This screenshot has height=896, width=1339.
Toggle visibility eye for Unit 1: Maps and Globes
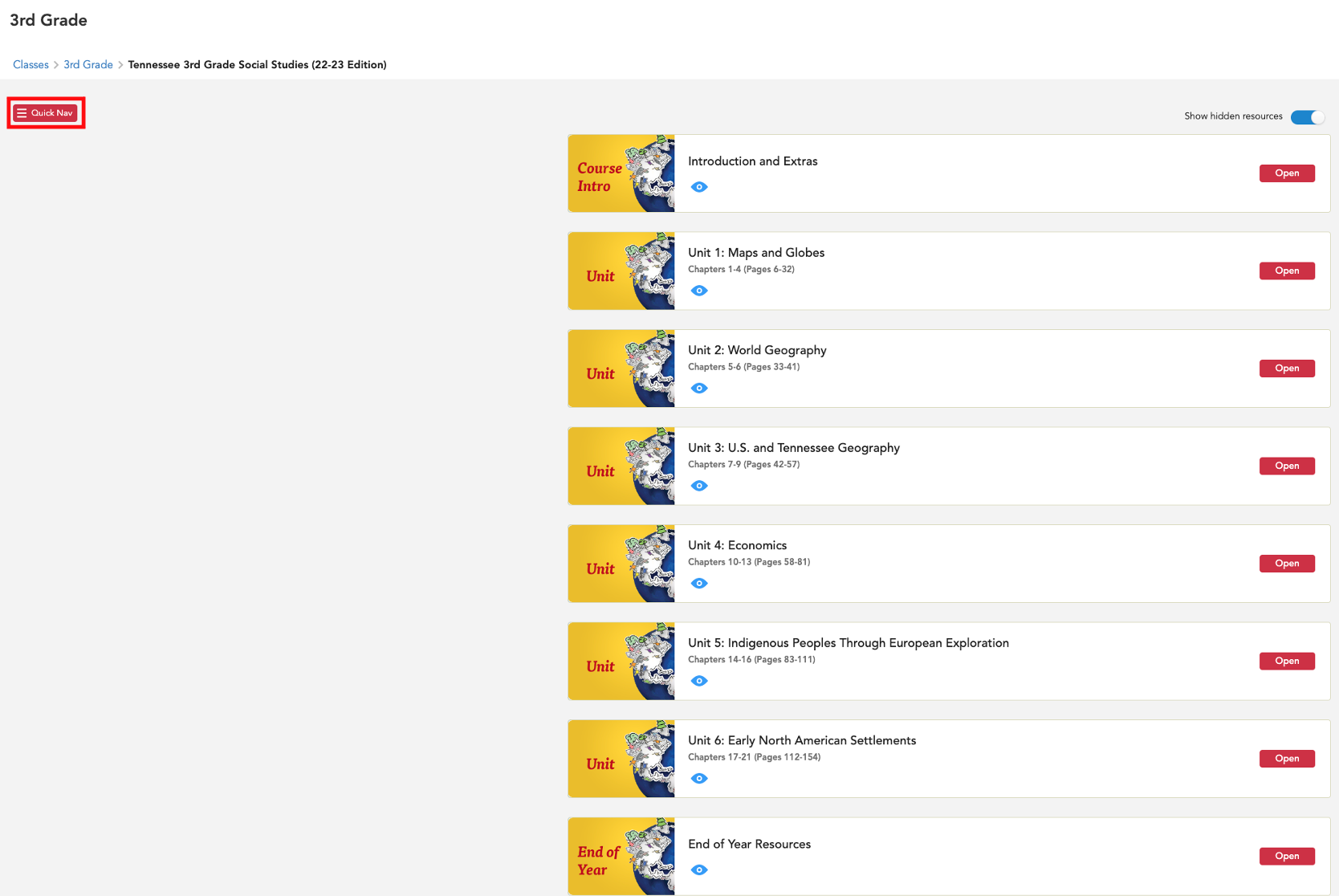coord(699,291)
